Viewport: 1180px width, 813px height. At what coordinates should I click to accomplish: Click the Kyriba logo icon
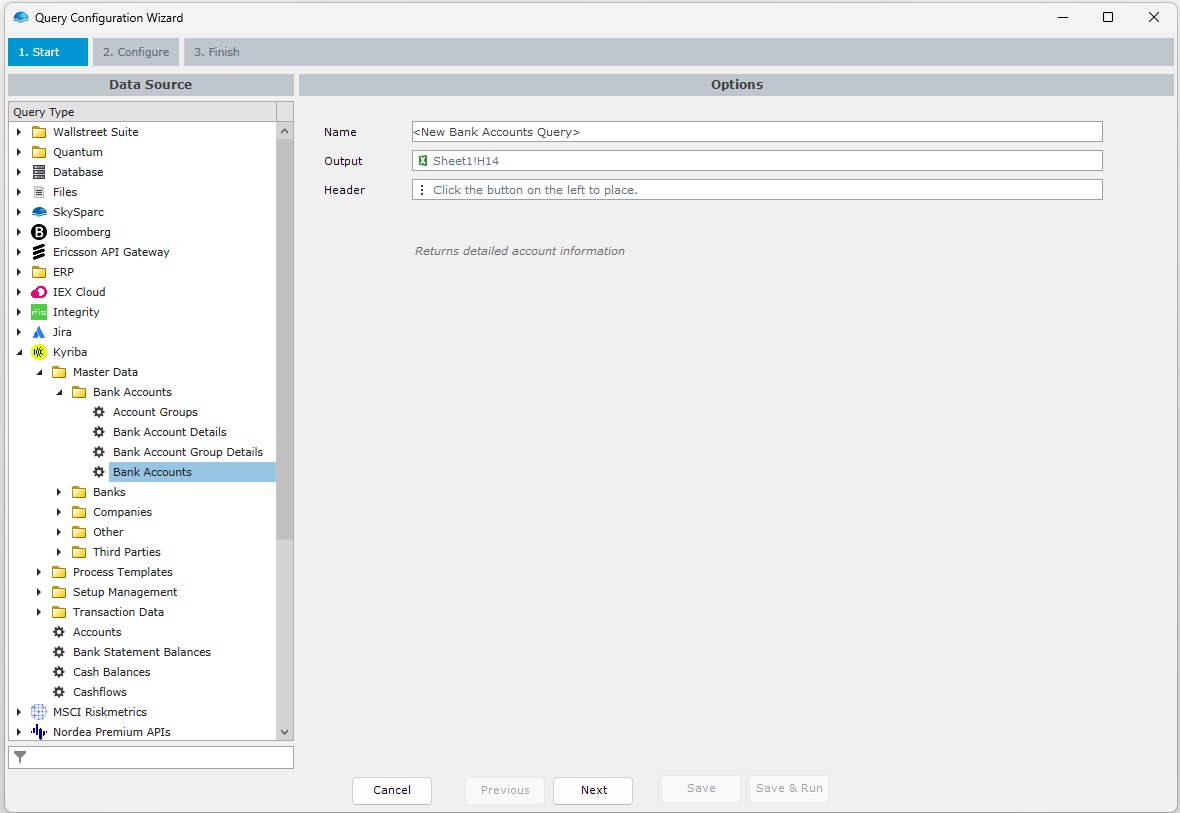pos(39,352)
